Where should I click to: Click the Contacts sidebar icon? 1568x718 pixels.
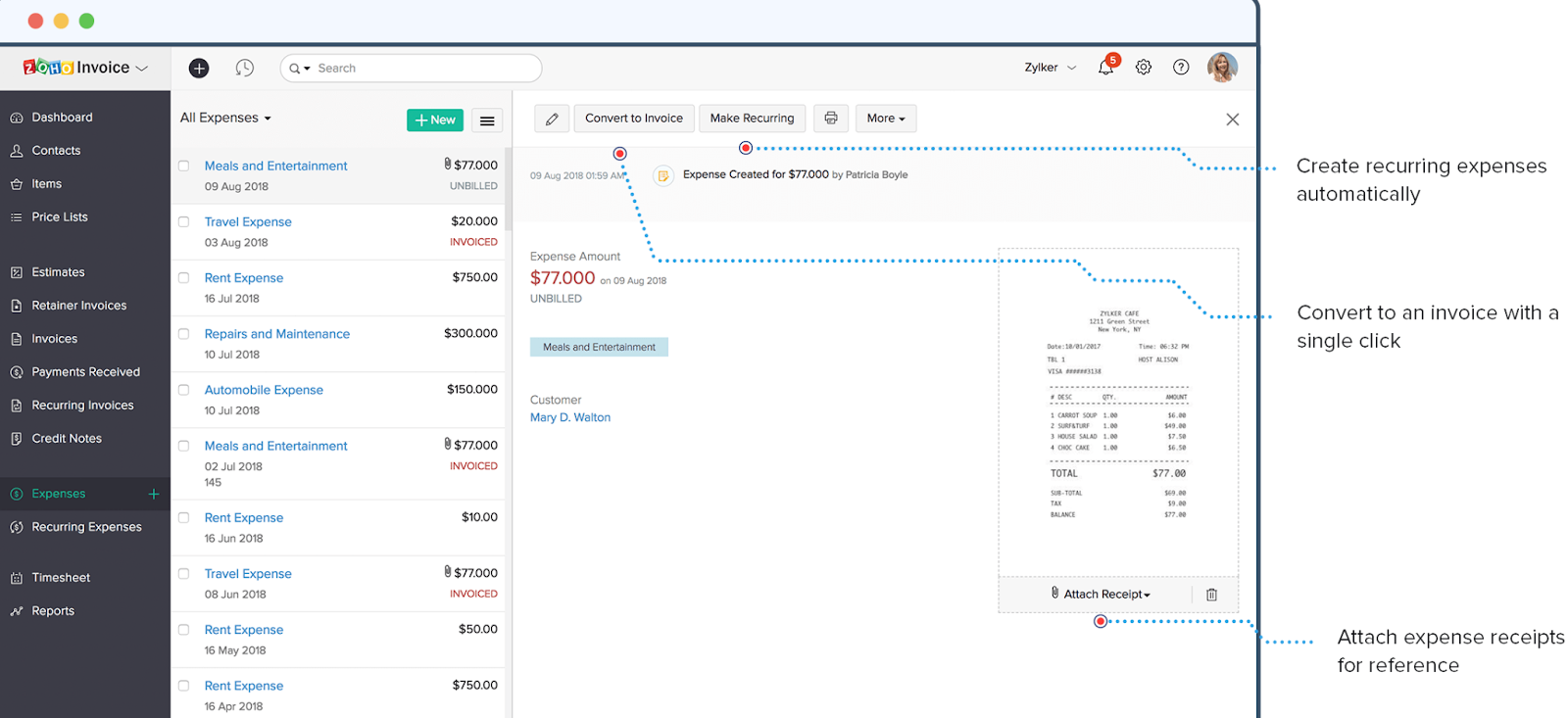(17, 151)
